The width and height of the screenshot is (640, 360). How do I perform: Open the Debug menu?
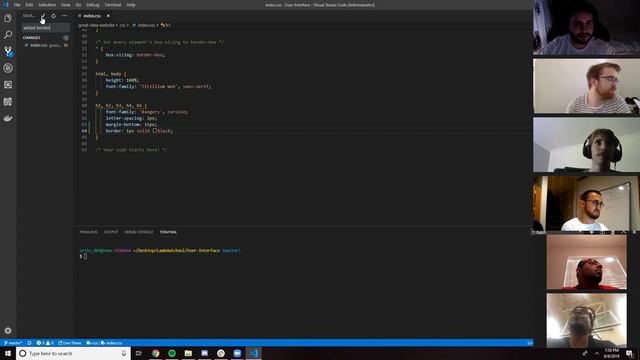coord(93,5)
